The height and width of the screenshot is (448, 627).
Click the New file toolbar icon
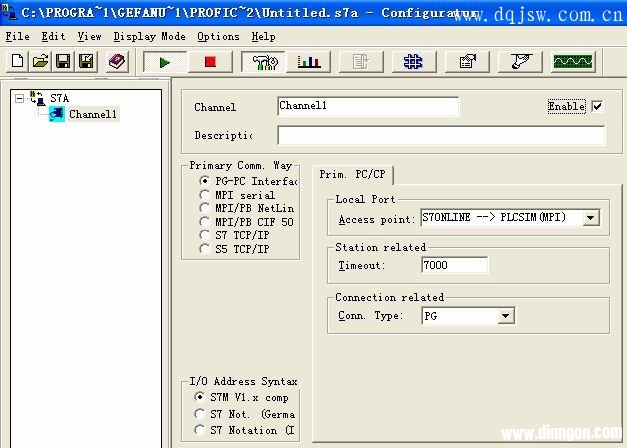click(x=17, y=62)
